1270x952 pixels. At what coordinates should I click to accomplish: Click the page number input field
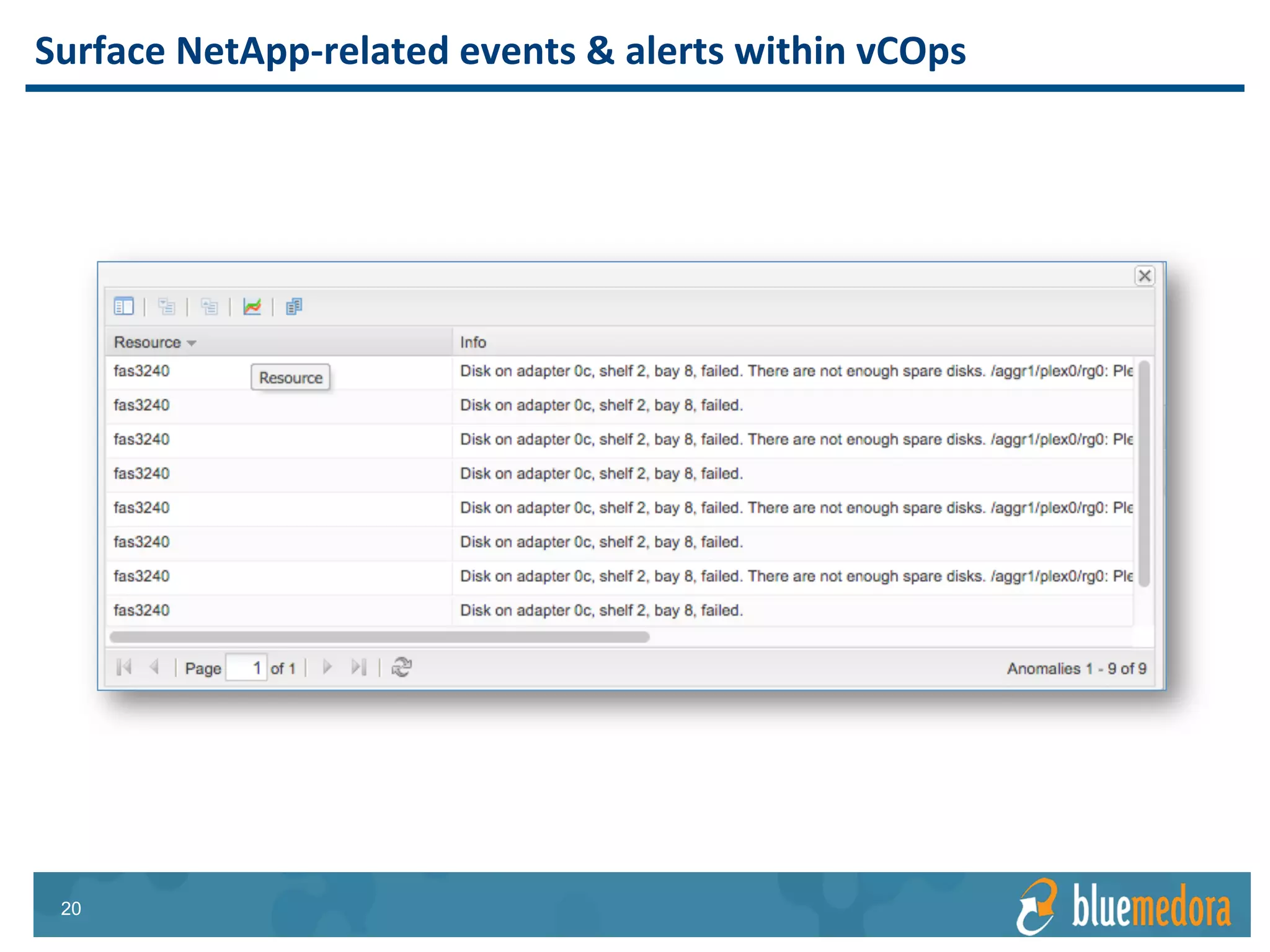tap(246, 668)
